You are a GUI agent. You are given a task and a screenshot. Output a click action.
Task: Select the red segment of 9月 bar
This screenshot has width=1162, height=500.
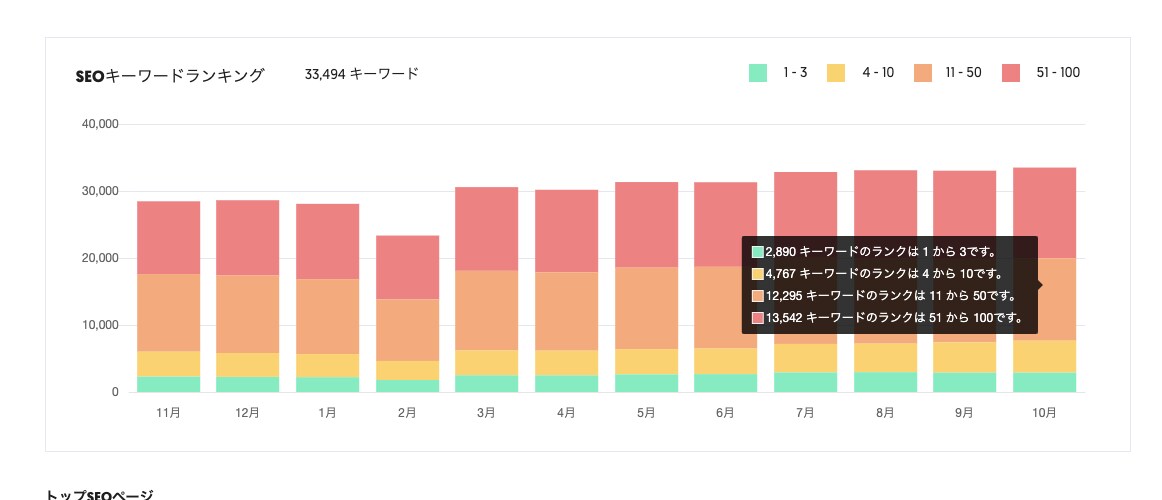964,202
